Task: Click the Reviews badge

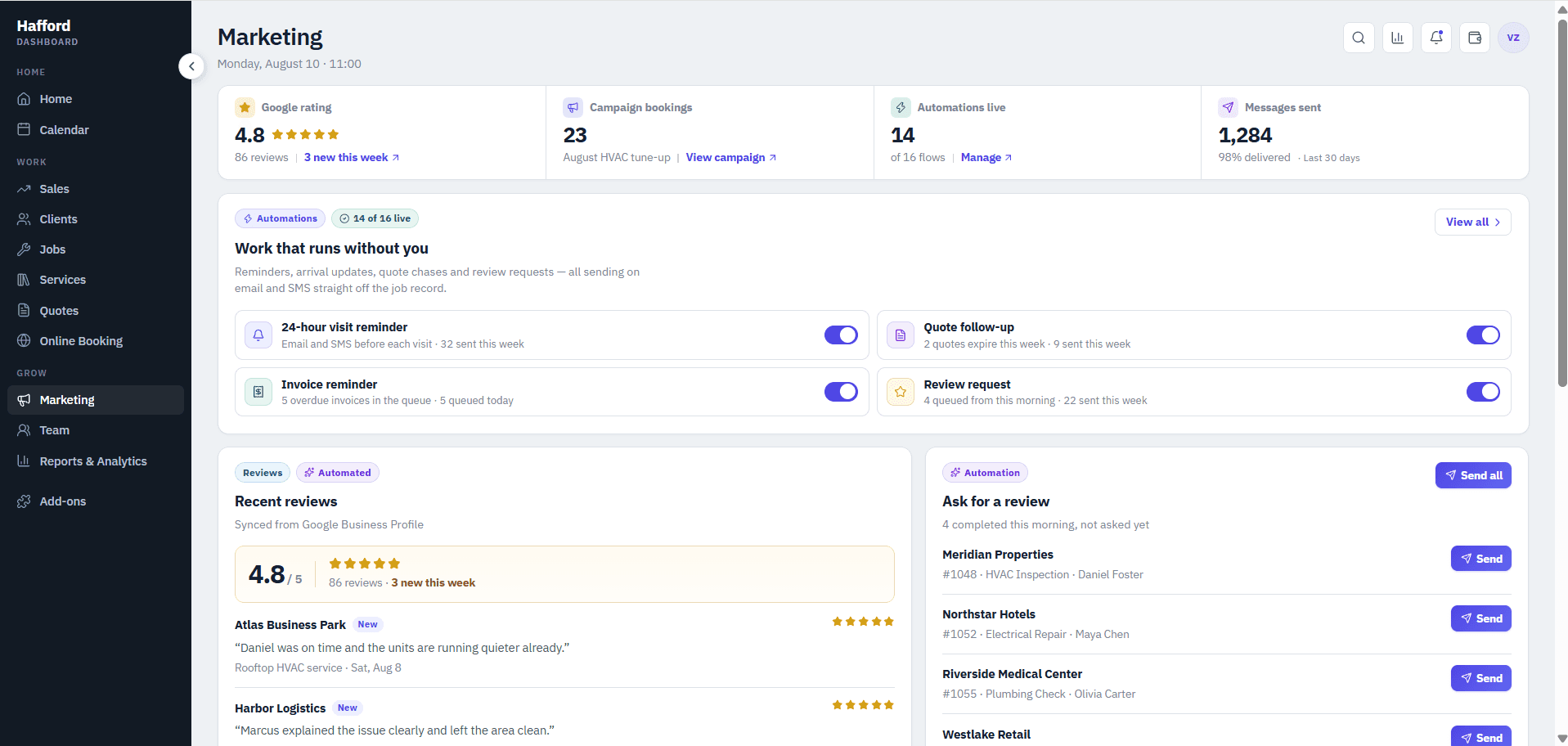Action: (263, 473)
